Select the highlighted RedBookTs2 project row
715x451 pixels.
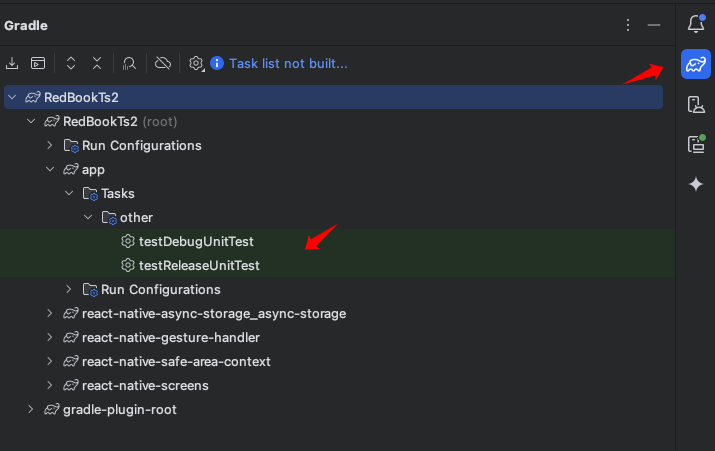333,97
